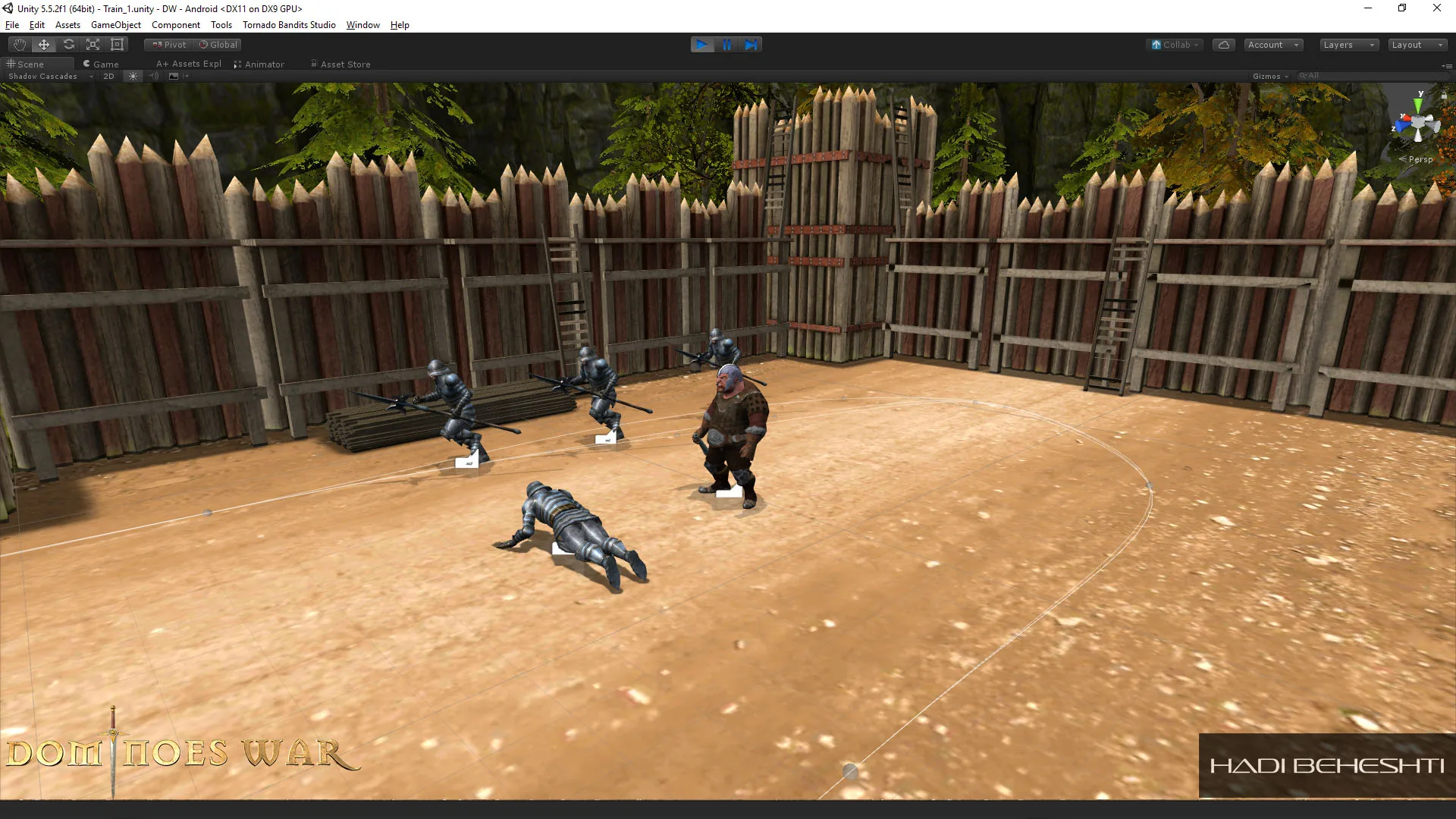This screenshot has height=819, width=1456.
Task: Click the blue Z axis cone
Action: 1401,126
